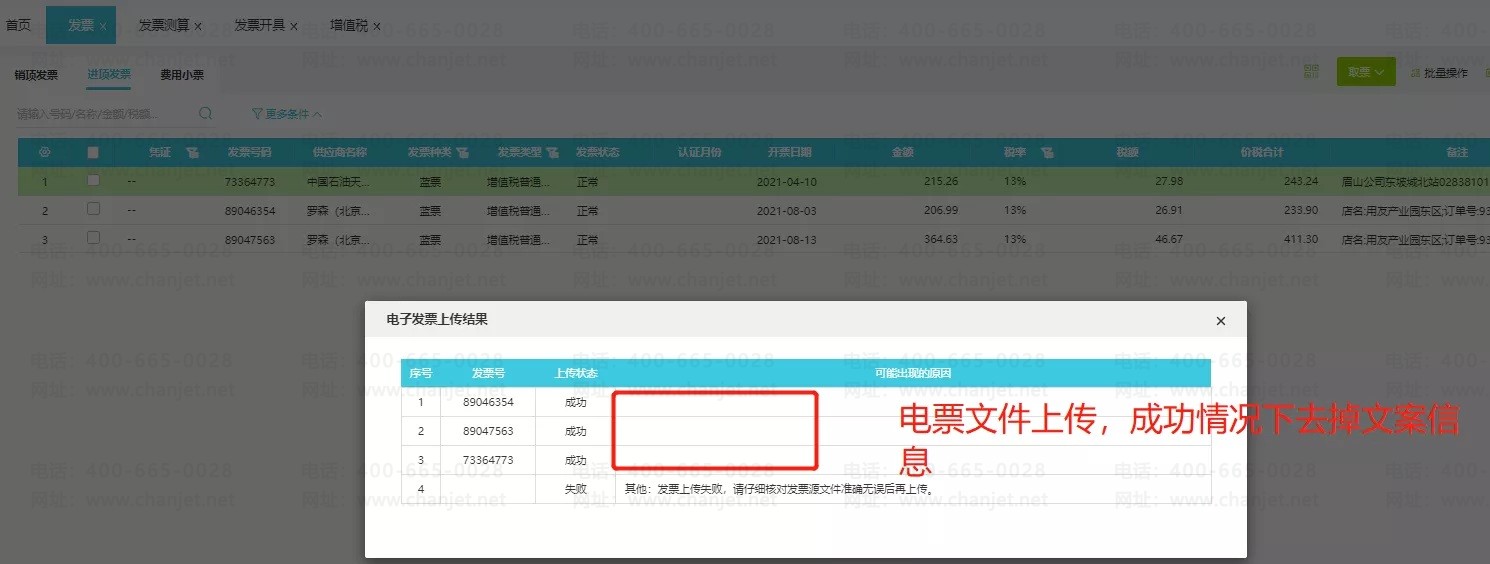Click dialog column header 发票号

pyautogui.click(x=489, y=373)
